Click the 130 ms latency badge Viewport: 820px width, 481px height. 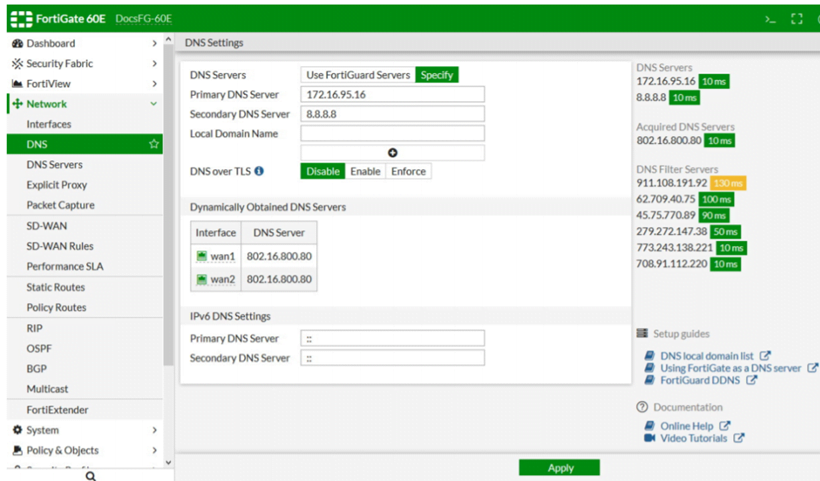728,183
